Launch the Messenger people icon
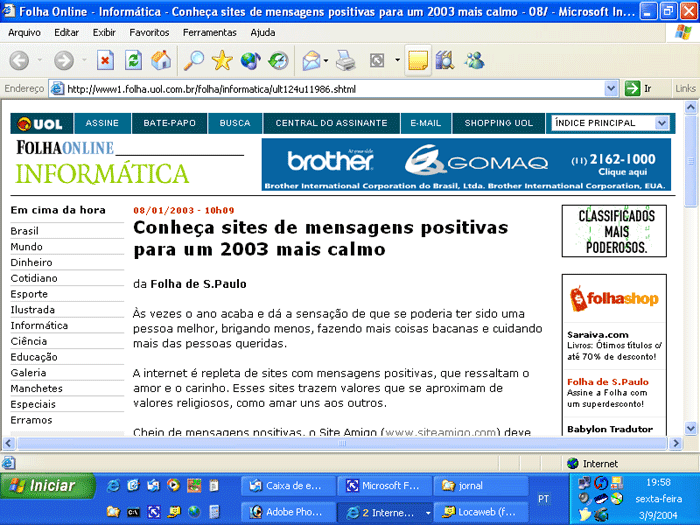Image resolution: width=700 pixels, height=525 pixels. click(x=474, y=60)
